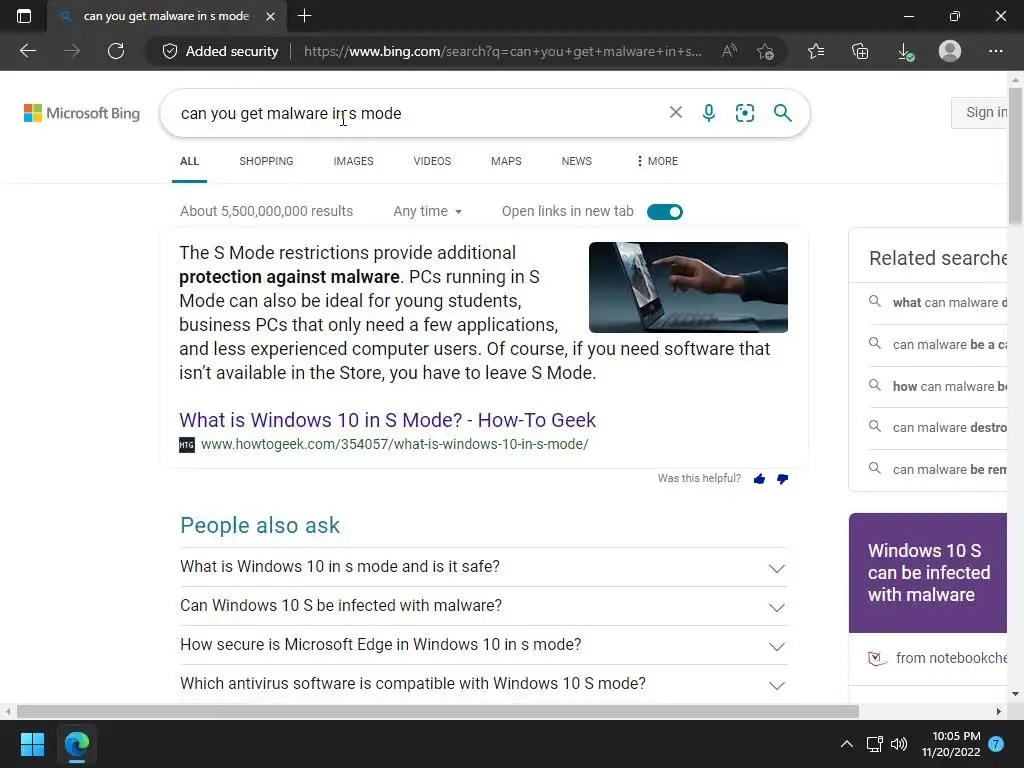This screenshot has width=1024, height=768.
Task: Click the scrollbar right arrow
Action: click(999, 711)
